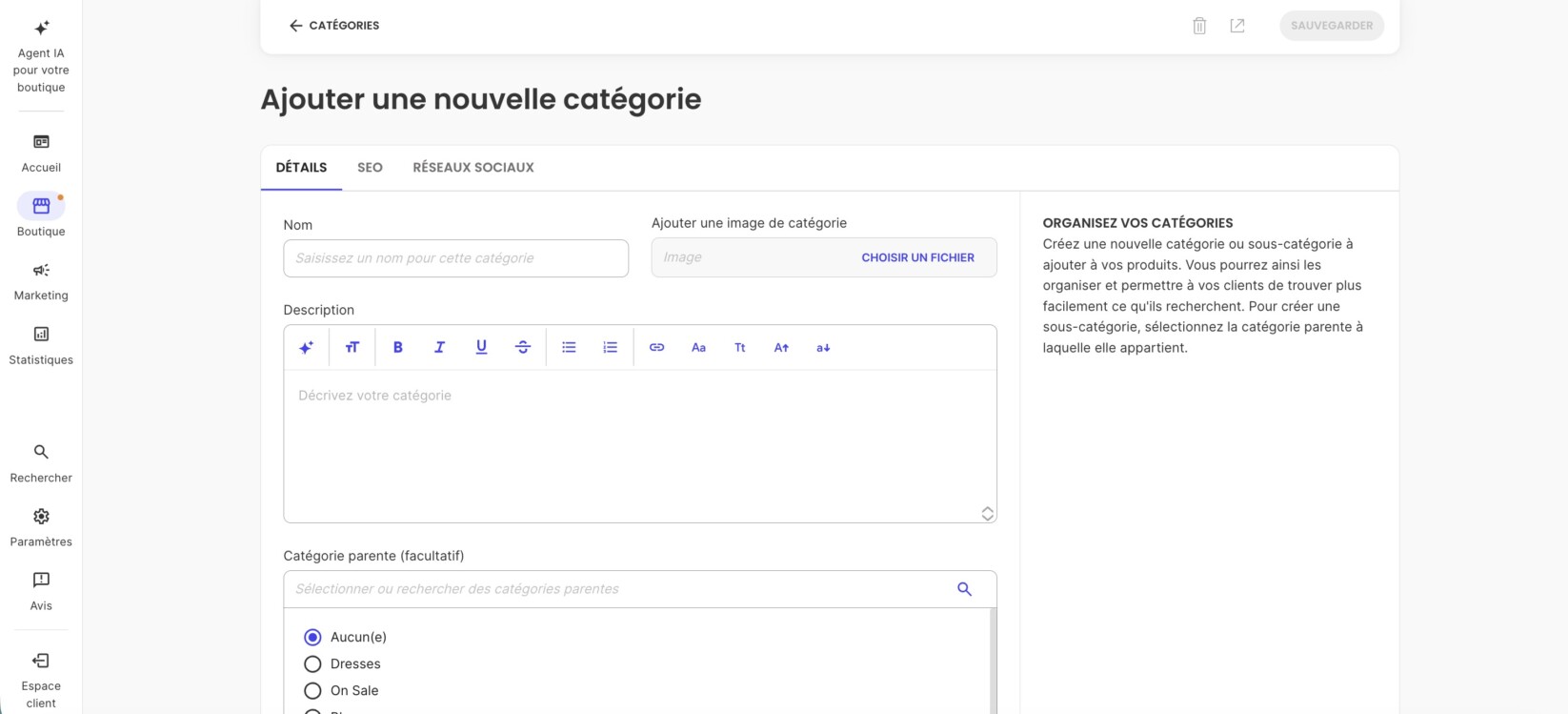Click the Tt title case icon
The width and height of the screenshot is (1568, 714).
740,348
